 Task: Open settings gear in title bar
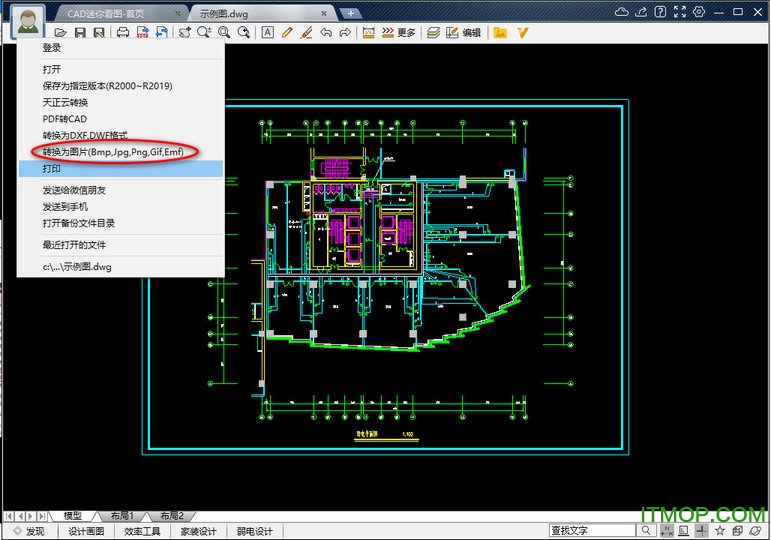pyautogui.click(x=699, y=12)
